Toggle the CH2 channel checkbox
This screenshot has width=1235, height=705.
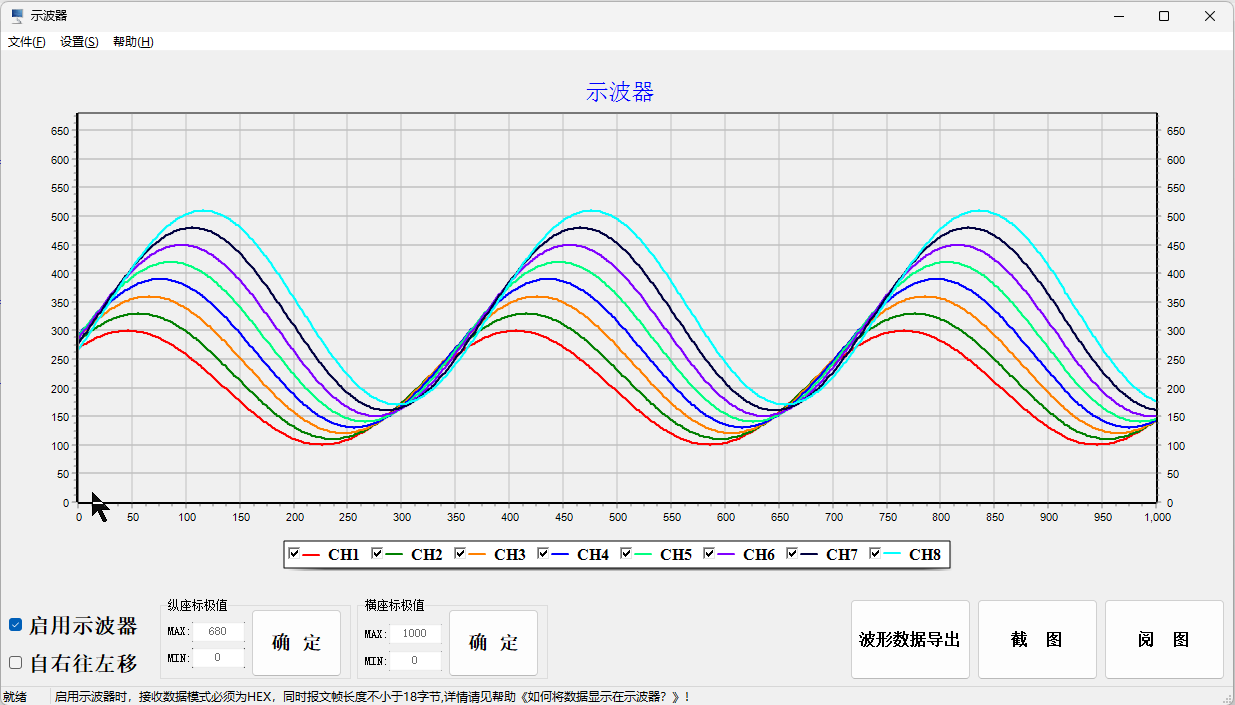(377, 554)
